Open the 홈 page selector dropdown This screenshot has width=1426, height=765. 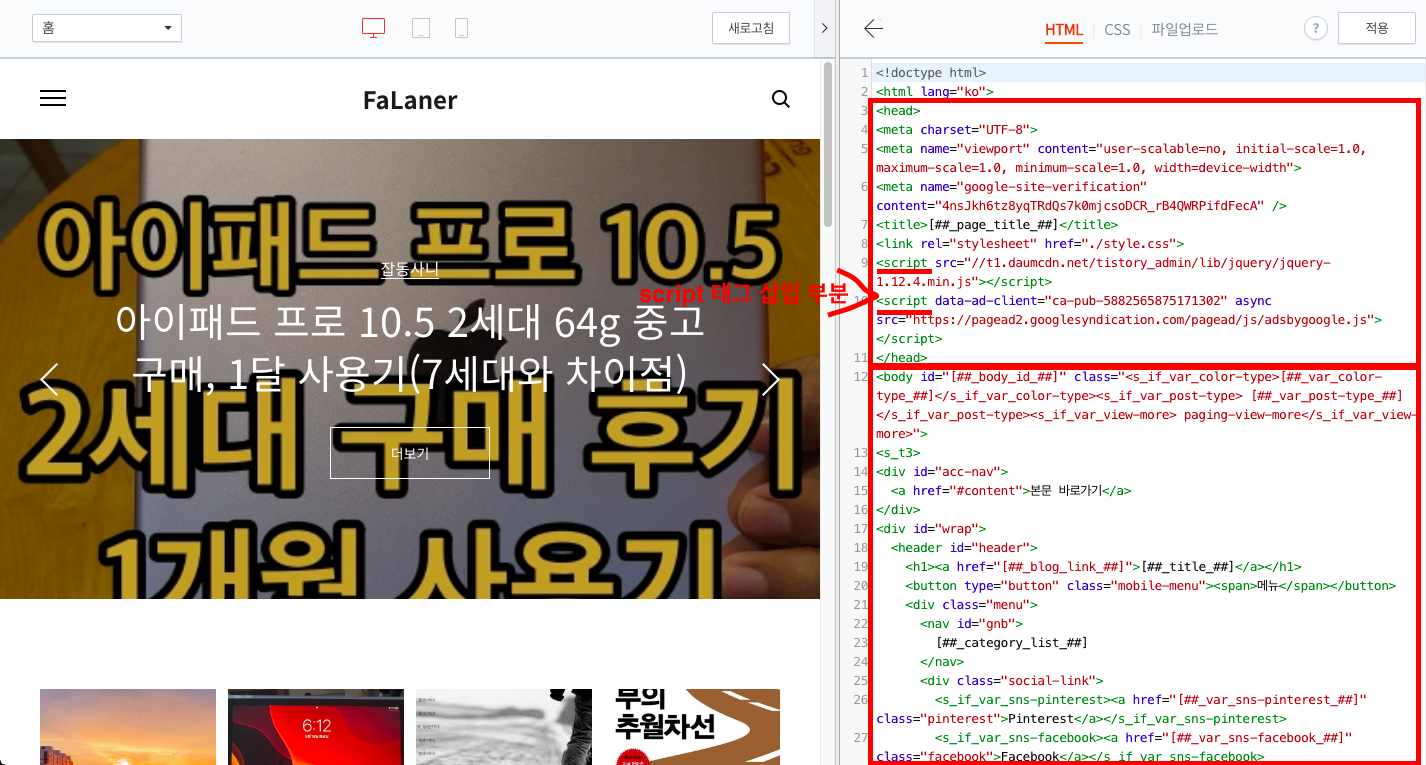click(107, 28)
